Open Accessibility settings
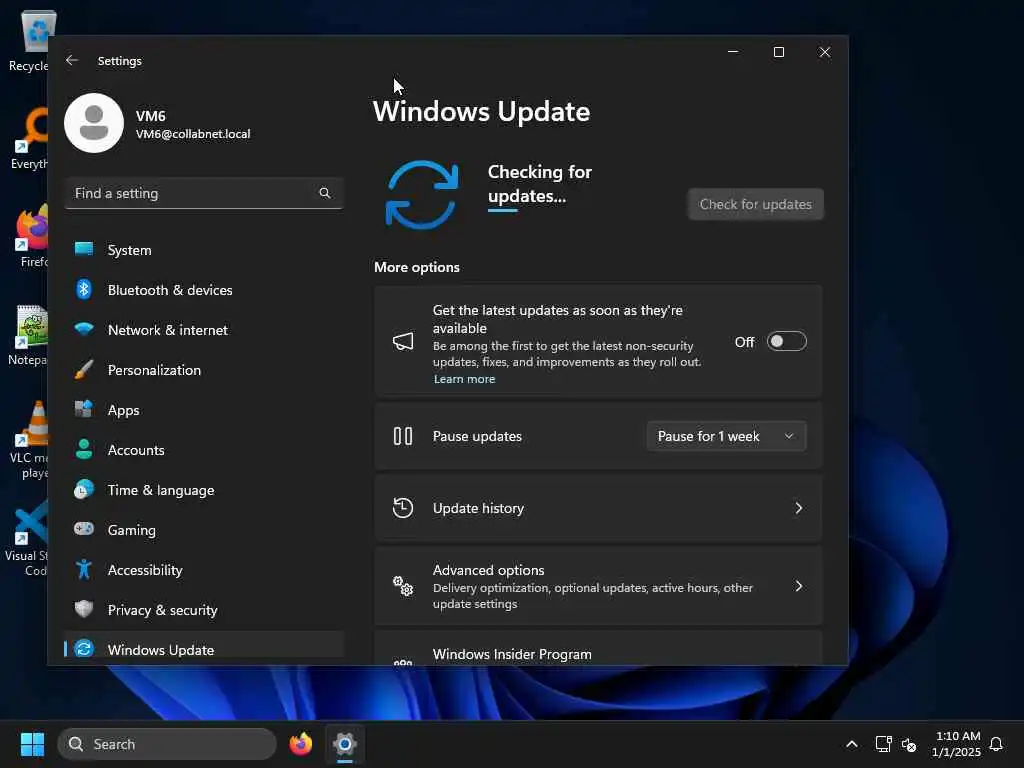Image resolution: width=1024 pixels, height=768 pixels. coord(204,569)
